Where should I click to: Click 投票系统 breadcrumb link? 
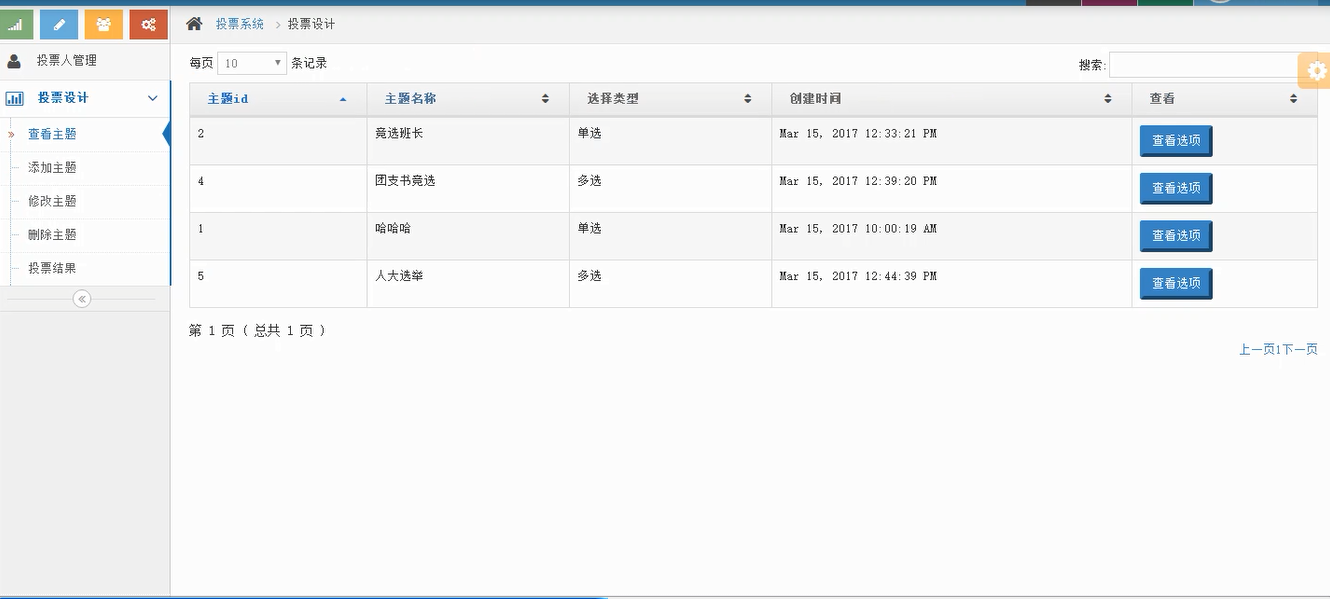click(x=240, y=24)
